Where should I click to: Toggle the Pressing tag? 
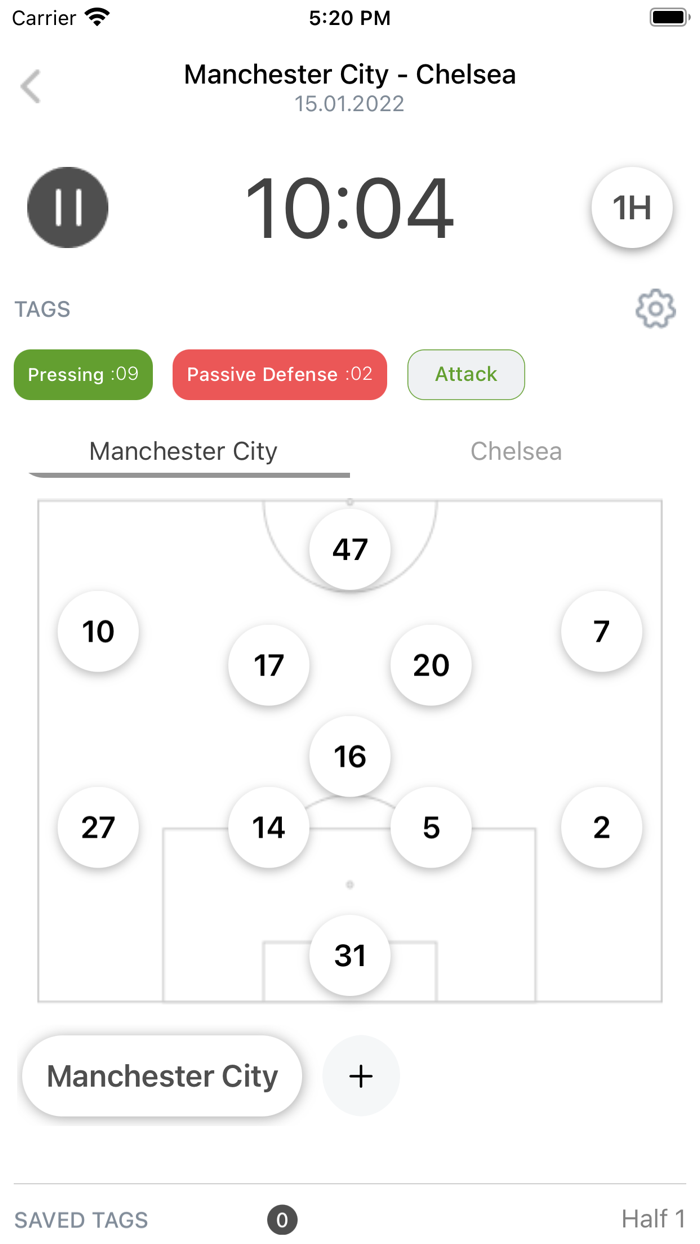pos(83,375)
